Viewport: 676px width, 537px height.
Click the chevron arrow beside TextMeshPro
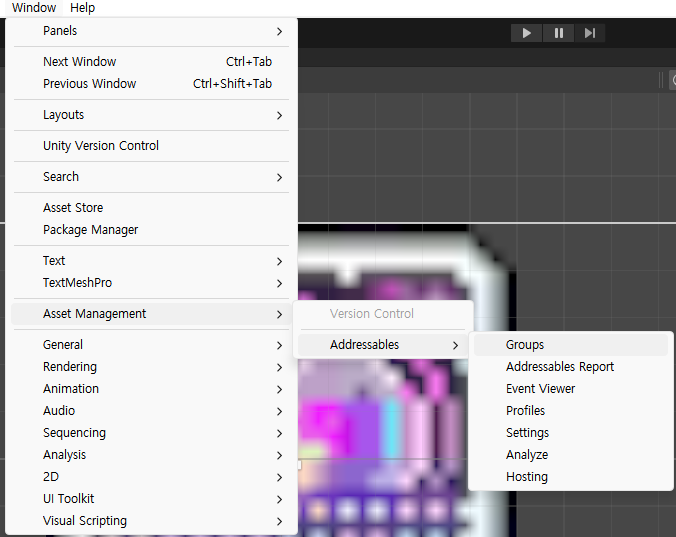pyautogui.click(x=279, y=284)
